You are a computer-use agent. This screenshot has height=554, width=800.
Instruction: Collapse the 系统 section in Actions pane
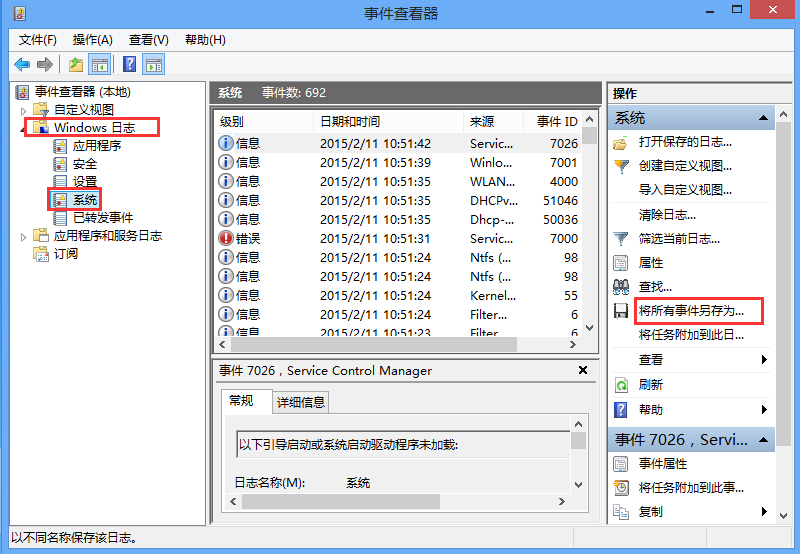[764, 118]
